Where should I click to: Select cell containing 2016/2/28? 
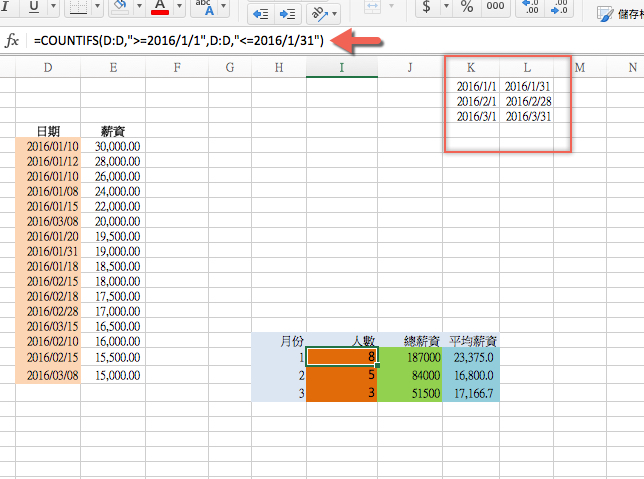point(527,101)
